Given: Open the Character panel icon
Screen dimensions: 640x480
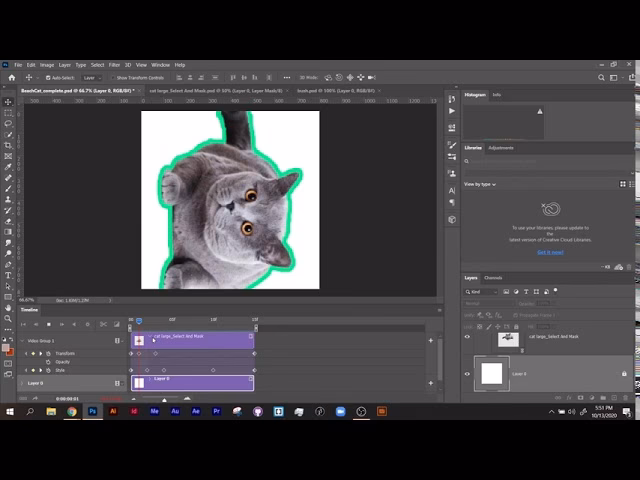Looking at the screenshot, I should (452, 191).
